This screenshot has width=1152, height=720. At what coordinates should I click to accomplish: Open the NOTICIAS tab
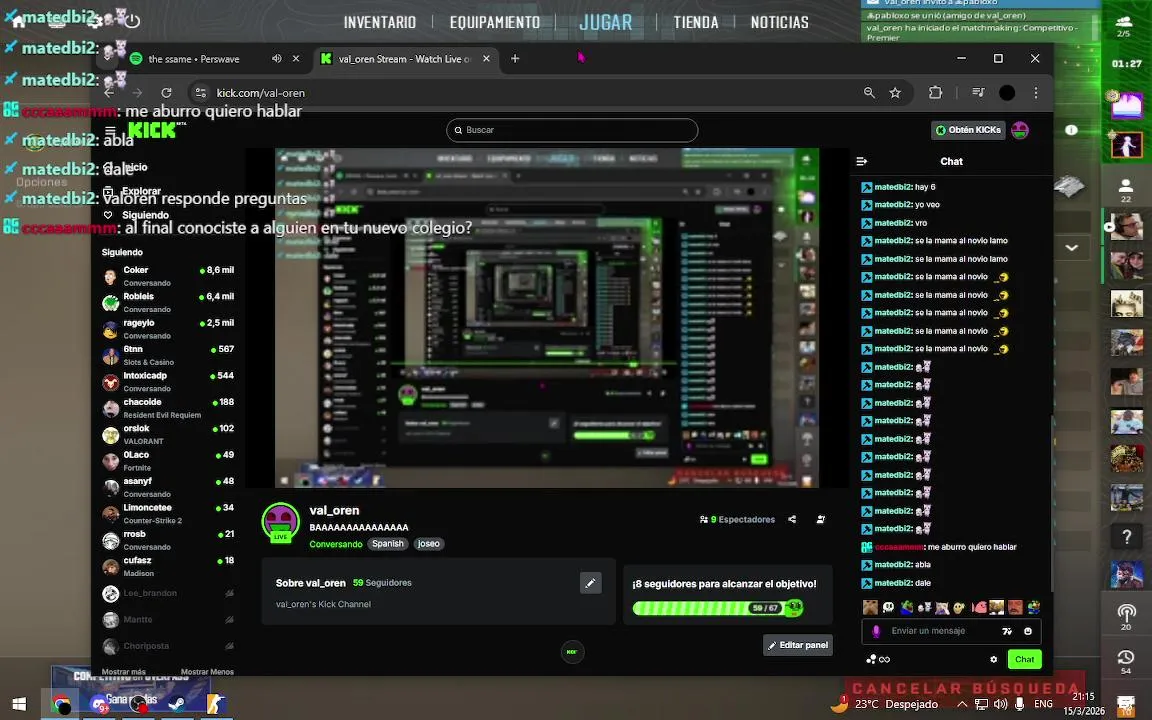780,23
